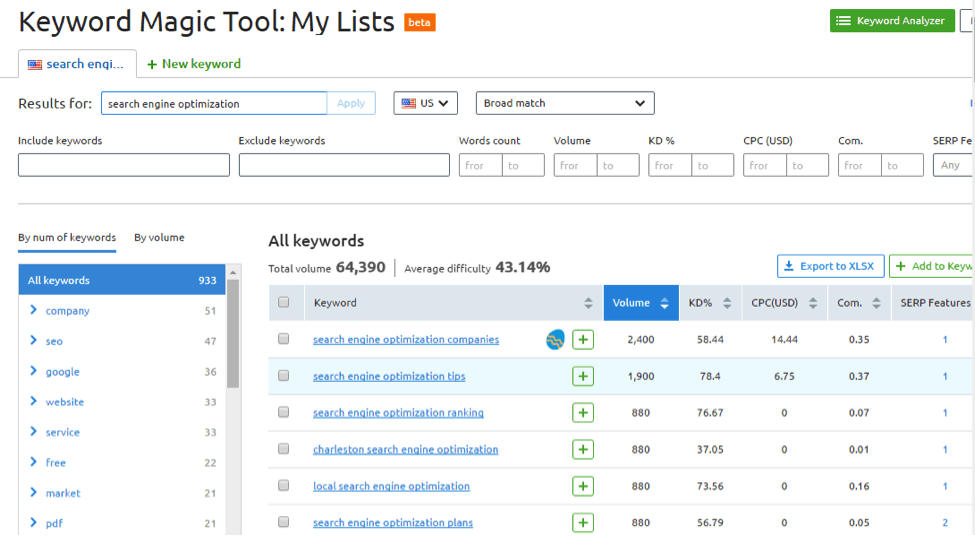Click the Include keywords input field
Viewport: 975px width, 536px height.
tap(124, 165)
